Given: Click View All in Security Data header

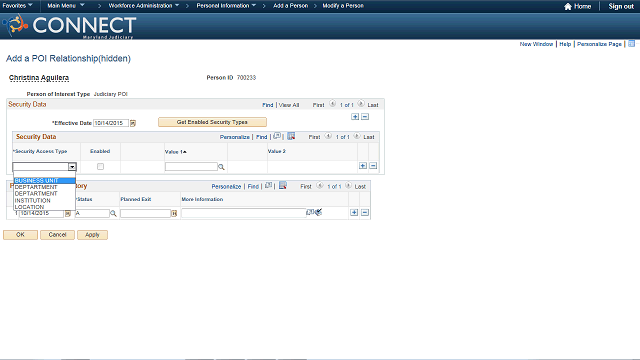Looking at the screenshot, I should tap(289, 105).
